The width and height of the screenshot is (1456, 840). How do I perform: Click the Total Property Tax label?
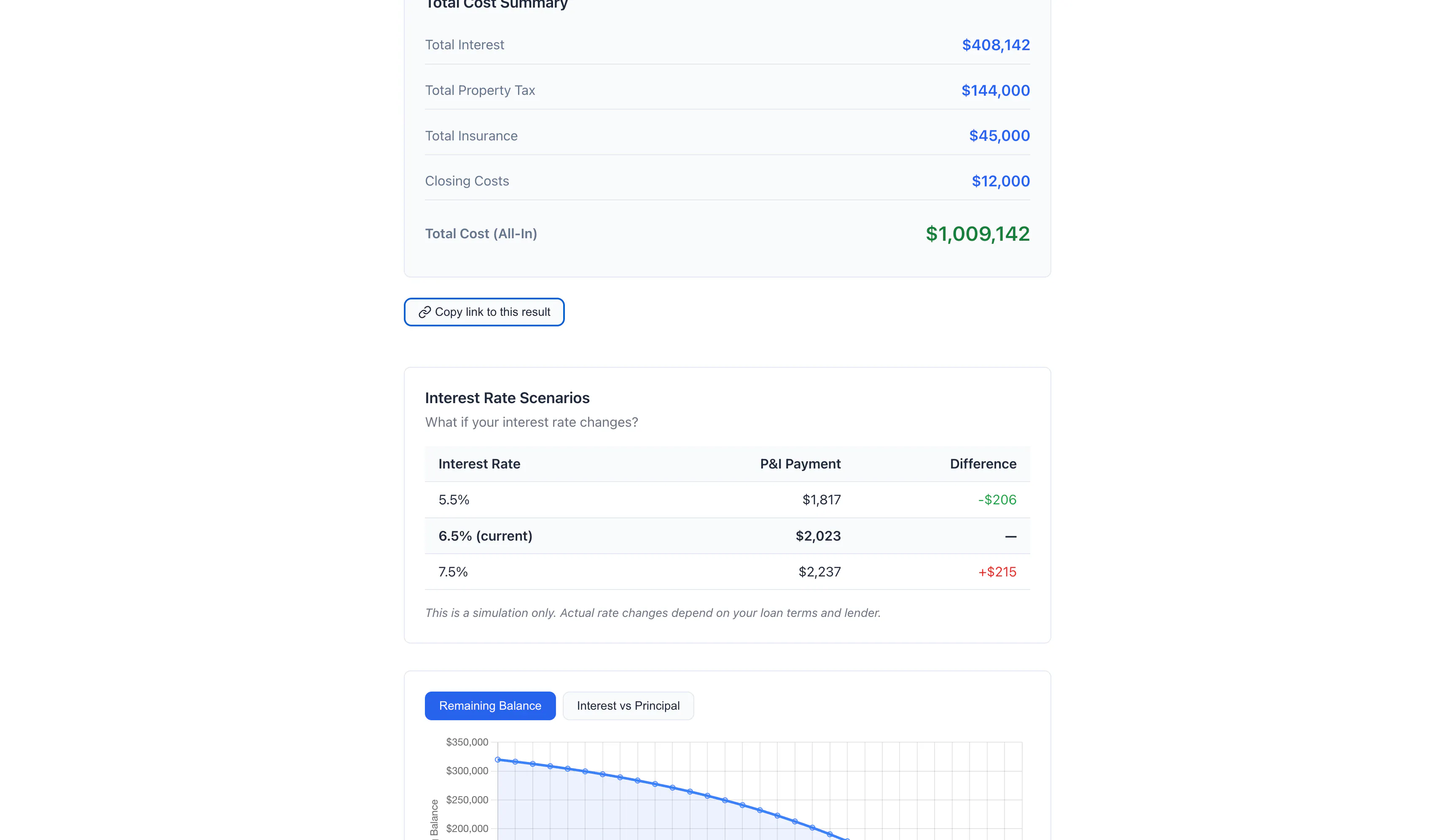(x=480, y=91)
